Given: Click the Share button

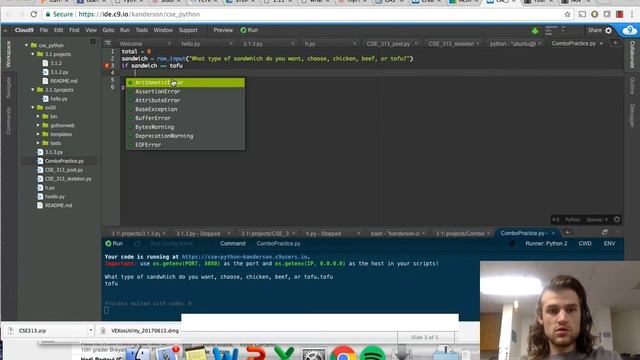Looking at the screenshot, I should coord(595,30).
